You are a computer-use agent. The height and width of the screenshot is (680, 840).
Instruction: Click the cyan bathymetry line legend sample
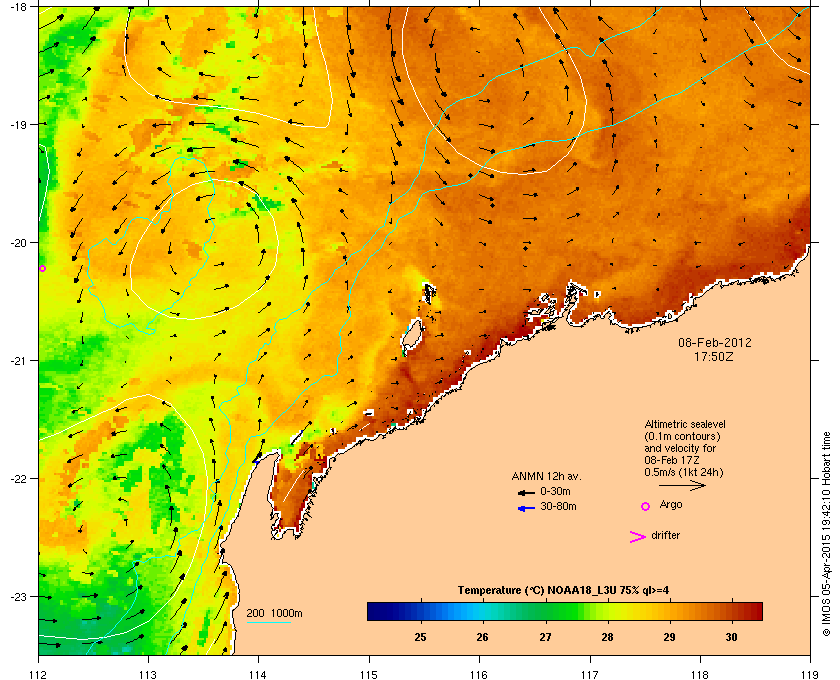tap(268, 623)
